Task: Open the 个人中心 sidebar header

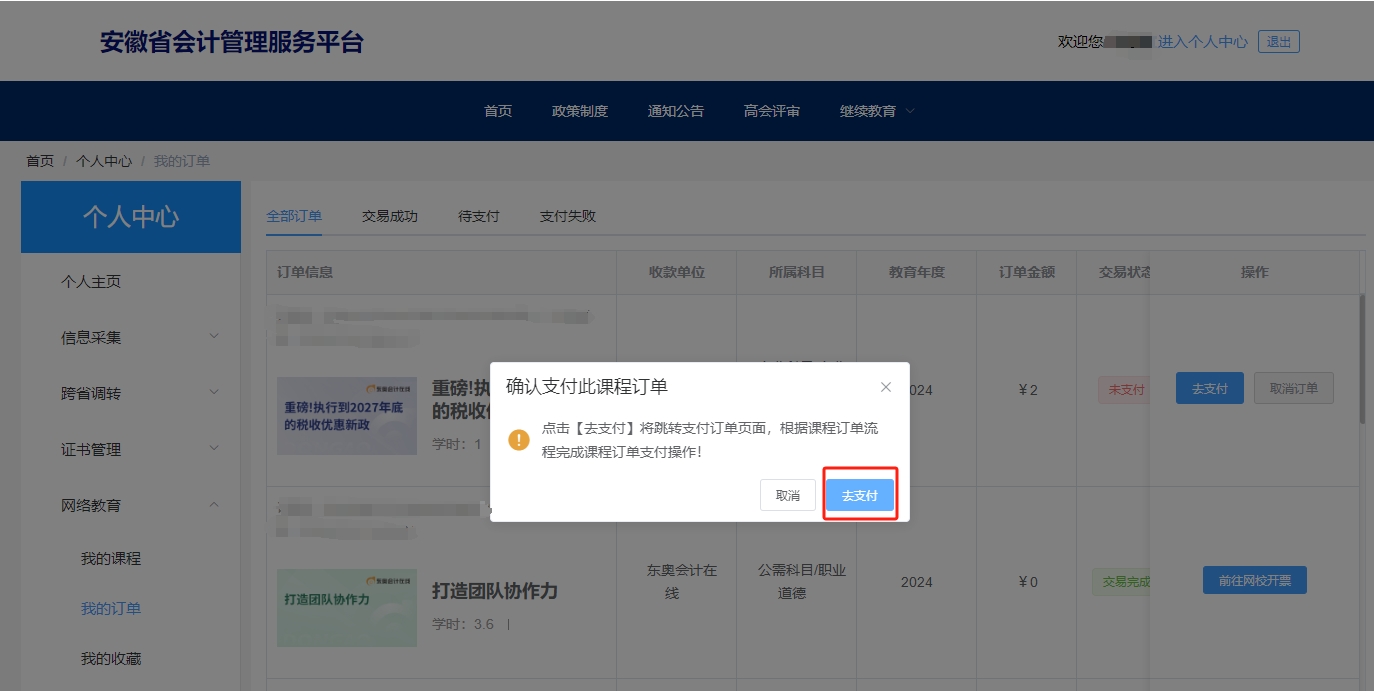Action: (130, 217)
